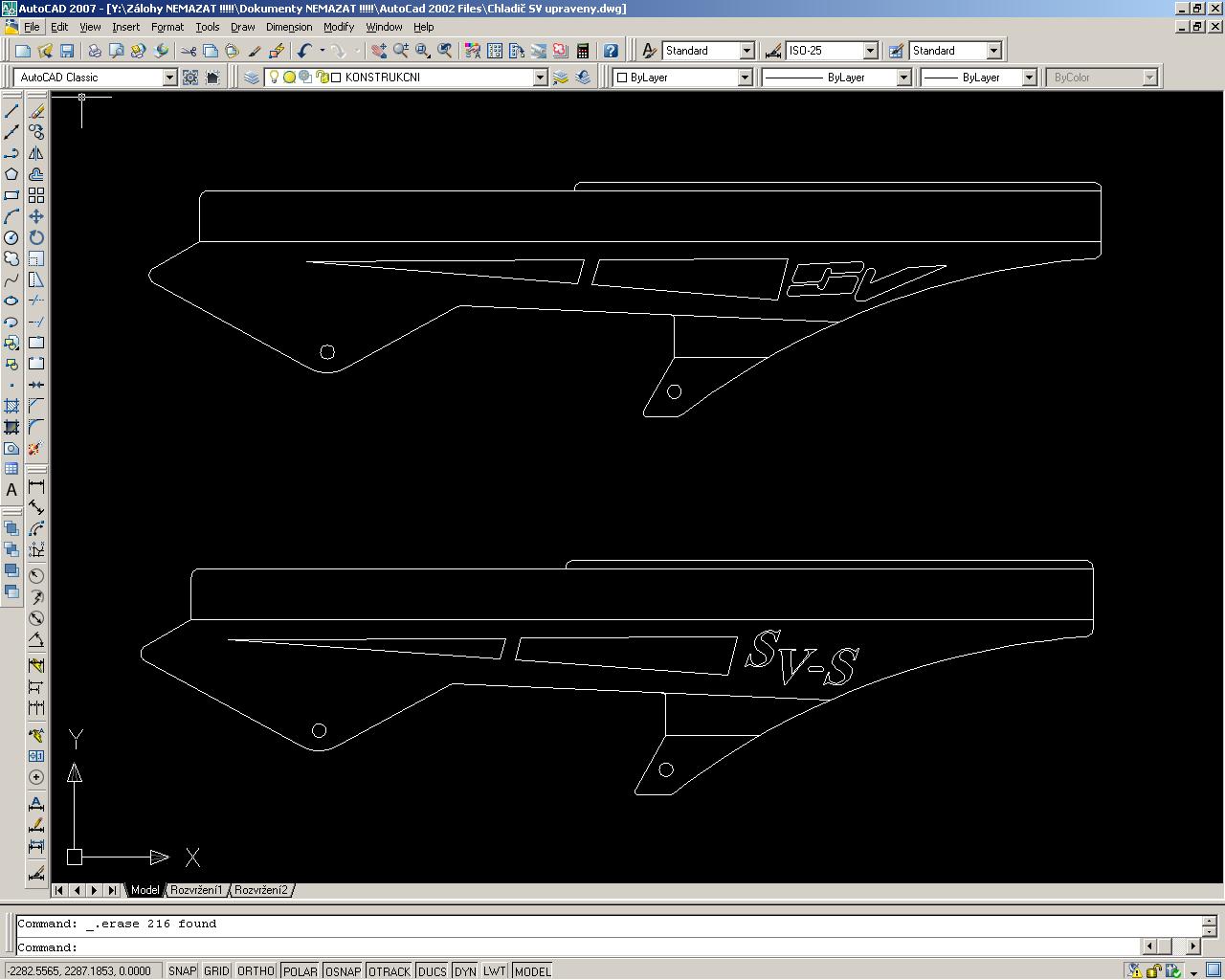Image resolution: width=1225 pixels, height=980 pixels.
Task: Activate the Trim tool
Action: (x=36, y=301)
